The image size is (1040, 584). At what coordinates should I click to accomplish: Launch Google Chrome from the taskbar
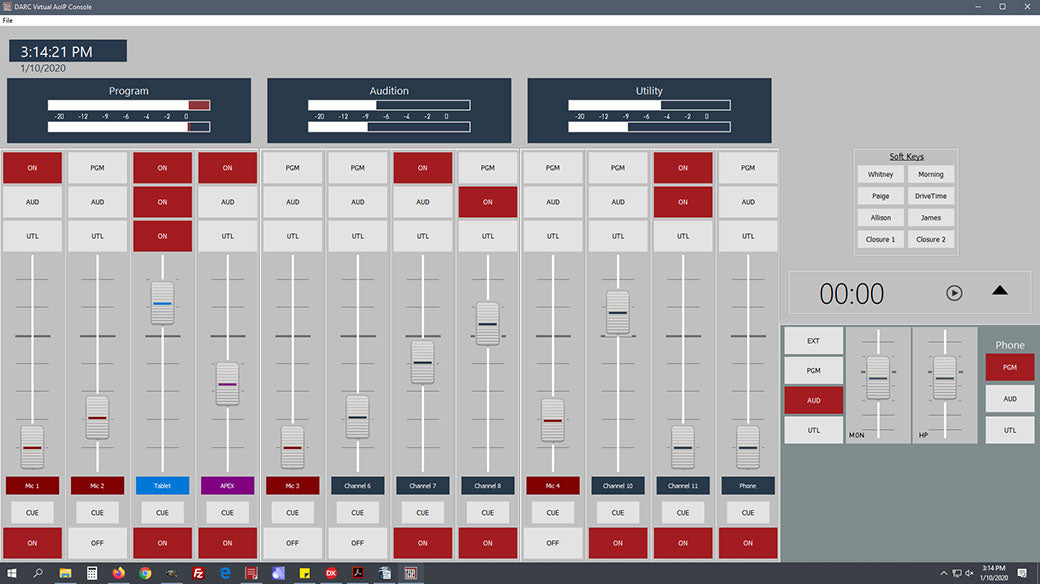(x=145, y=573)
